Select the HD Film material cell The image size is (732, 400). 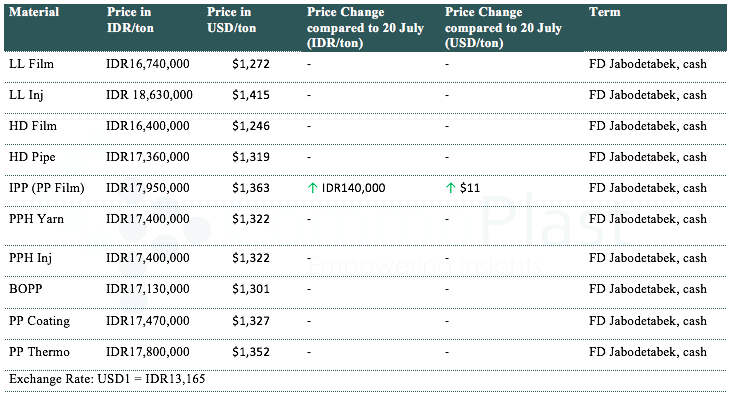pyautogui.click(x=32, y=126)
